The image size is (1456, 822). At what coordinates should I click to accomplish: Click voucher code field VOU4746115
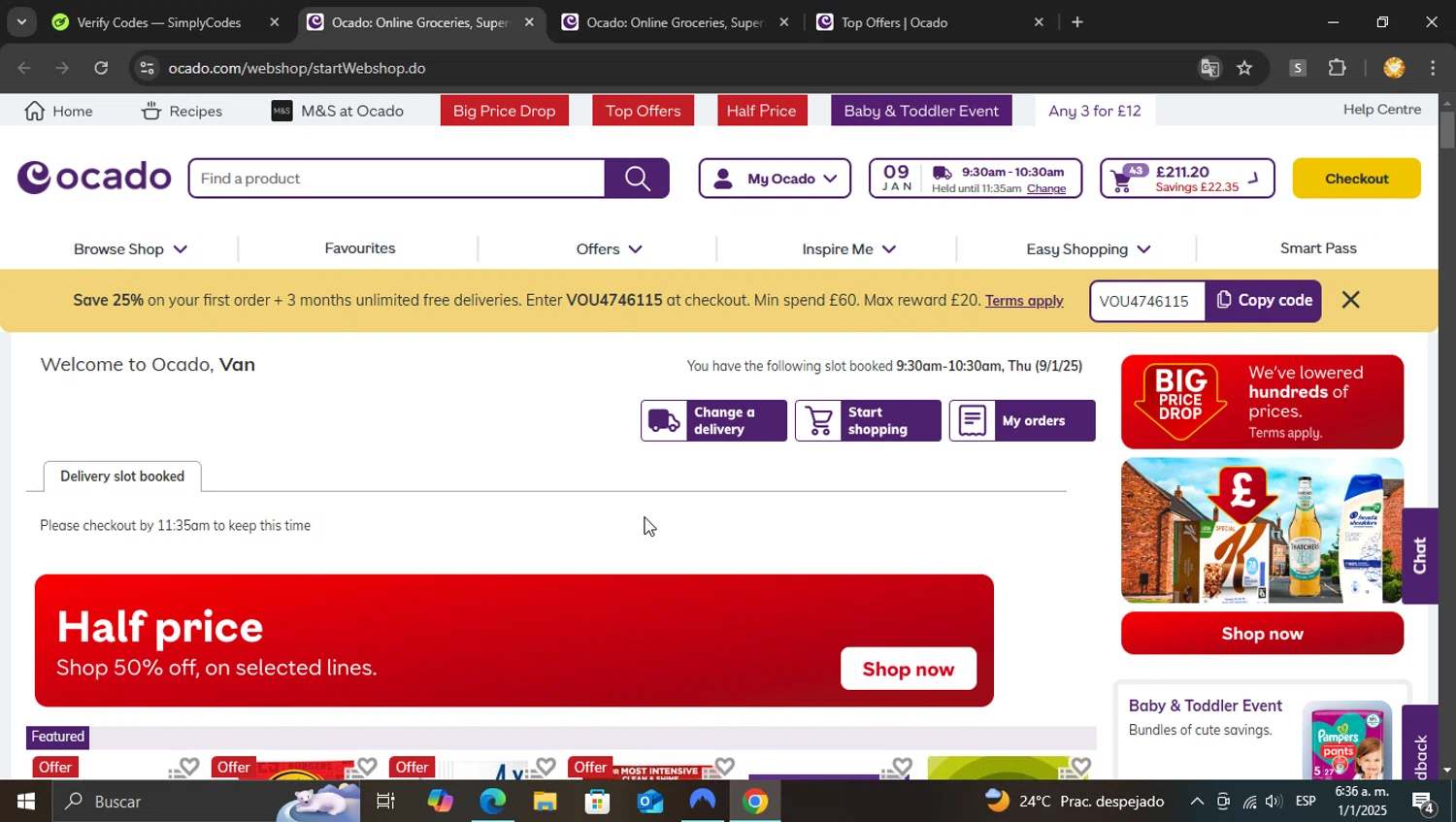pyautogui.click(x=1147, y=301)
